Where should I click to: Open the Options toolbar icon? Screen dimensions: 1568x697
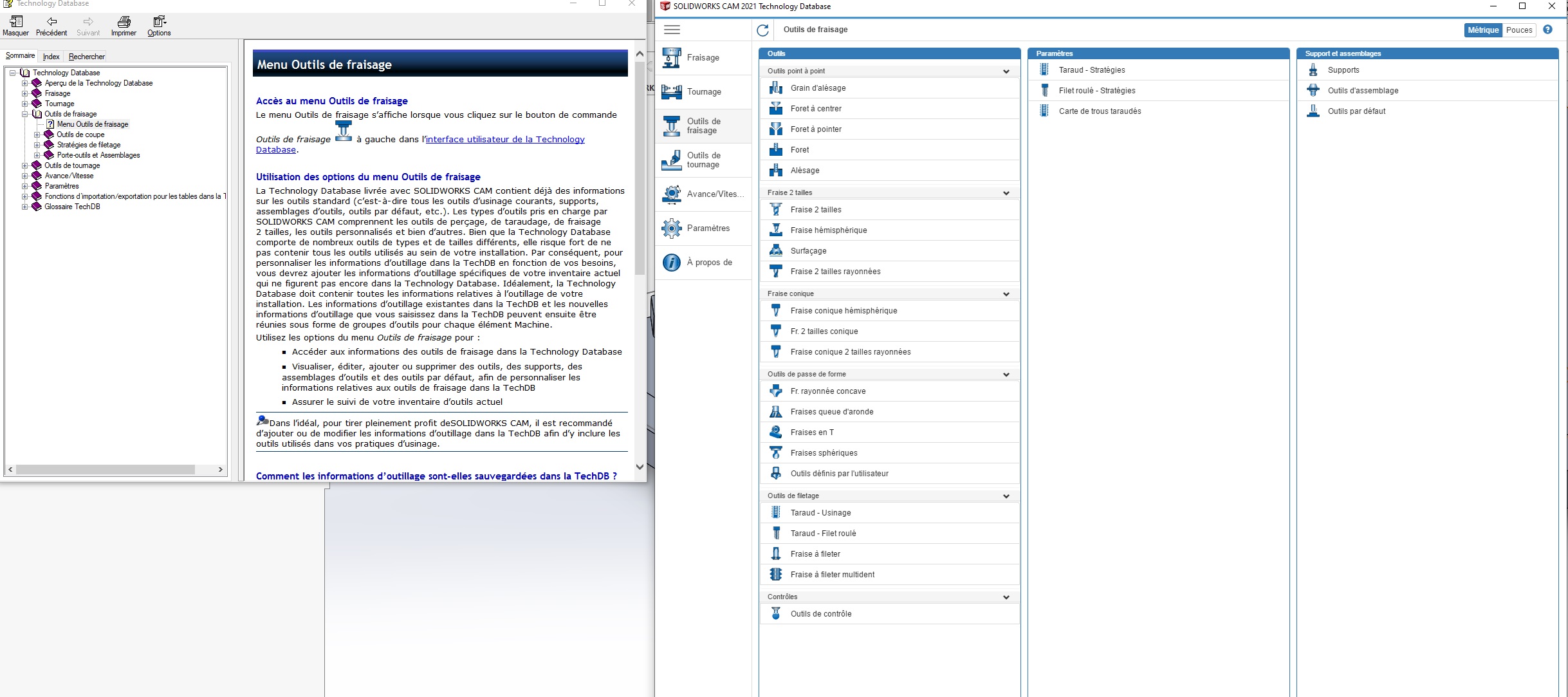(160, 22)
